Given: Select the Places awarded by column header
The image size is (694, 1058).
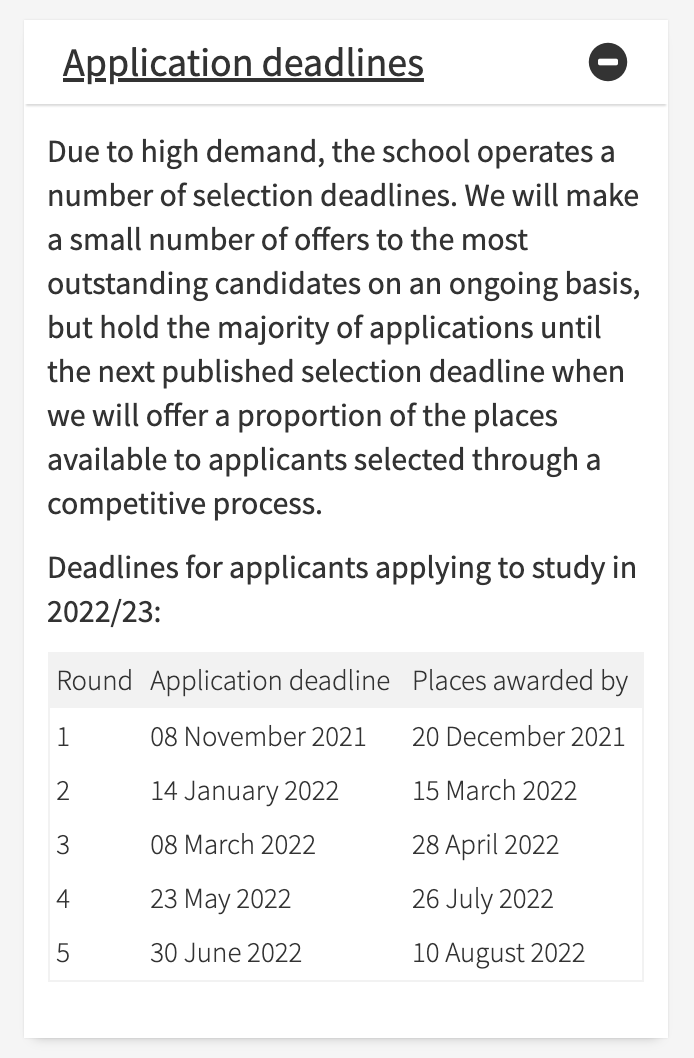Looking at the screenshot, I should point(520,680).
